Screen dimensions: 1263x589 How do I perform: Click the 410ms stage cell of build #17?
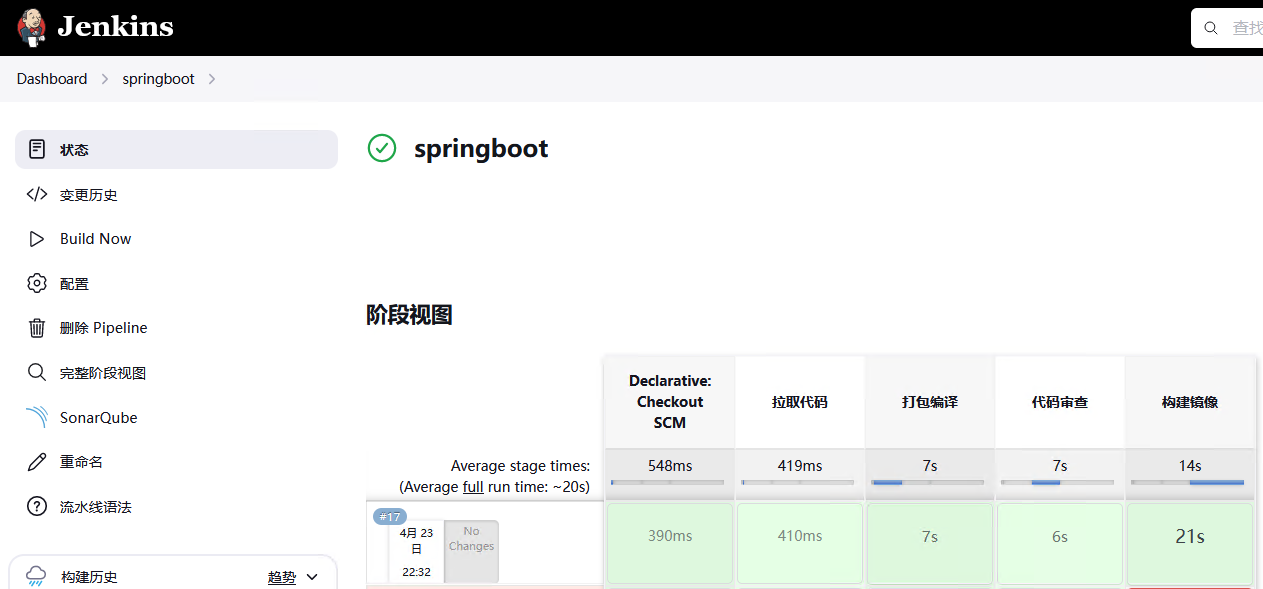coord(800,543)
